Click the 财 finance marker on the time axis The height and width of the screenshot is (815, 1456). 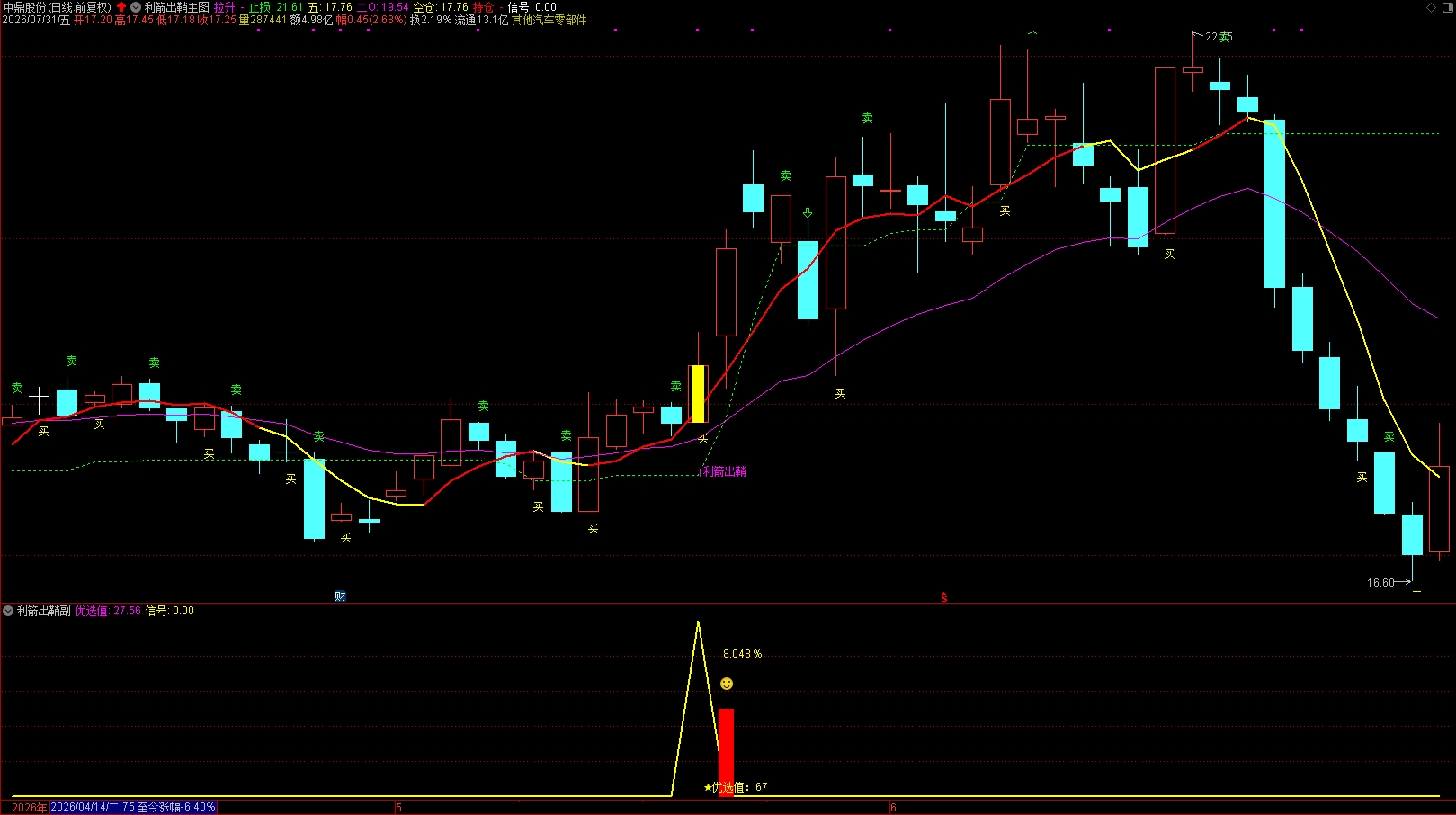340,596
